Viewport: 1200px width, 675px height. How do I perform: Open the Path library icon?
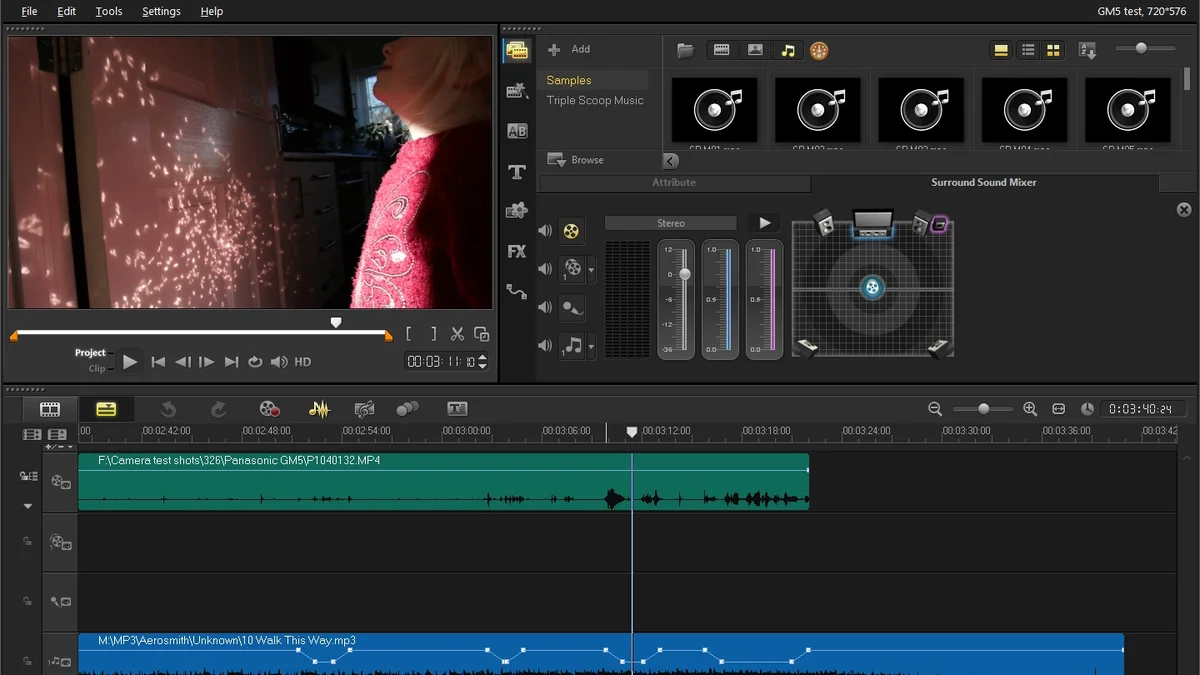[x=517, y=291]
